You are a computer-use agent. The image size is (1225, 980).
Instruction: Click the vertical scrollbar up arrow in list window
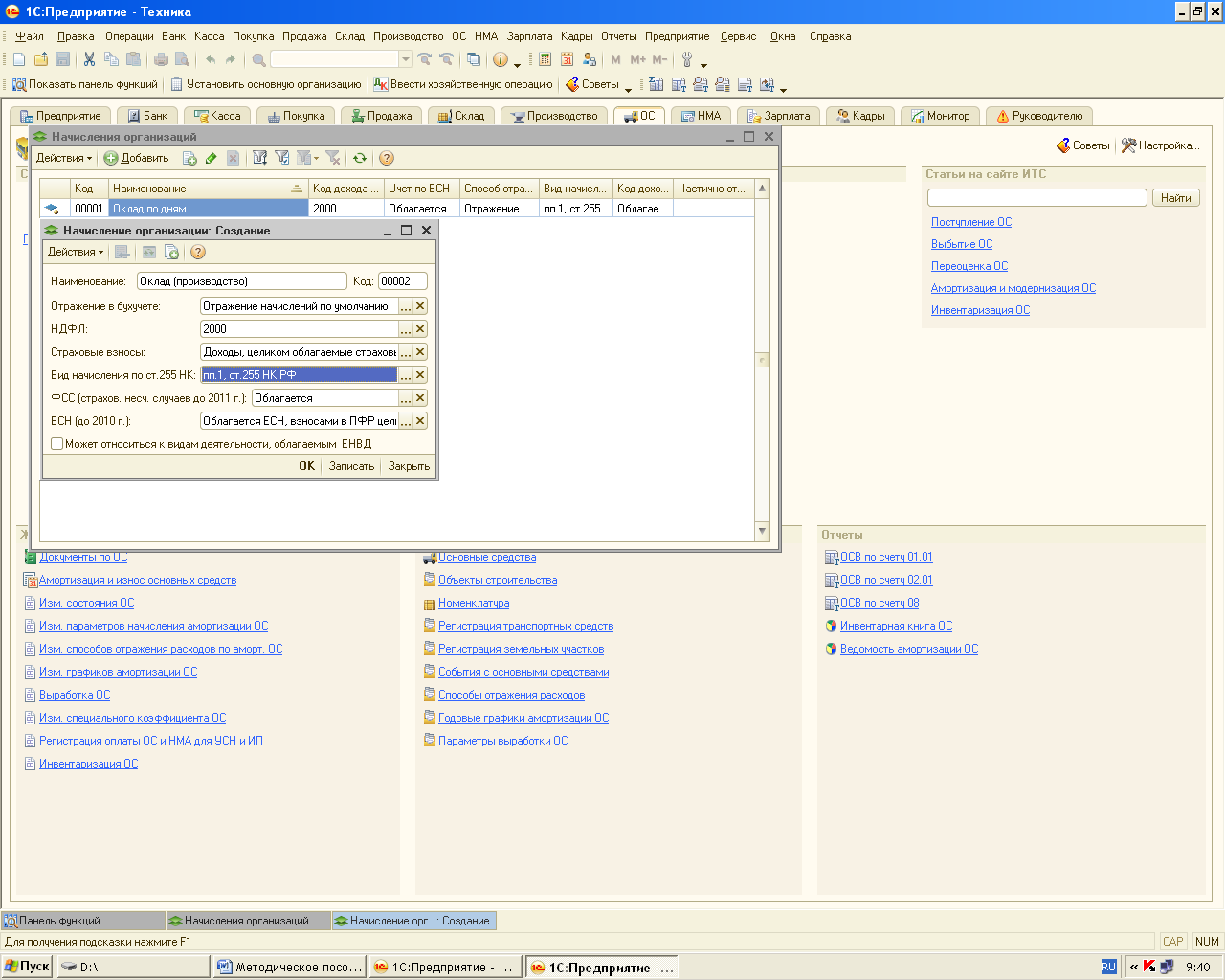pyautogui.click(x=762, y=189)
